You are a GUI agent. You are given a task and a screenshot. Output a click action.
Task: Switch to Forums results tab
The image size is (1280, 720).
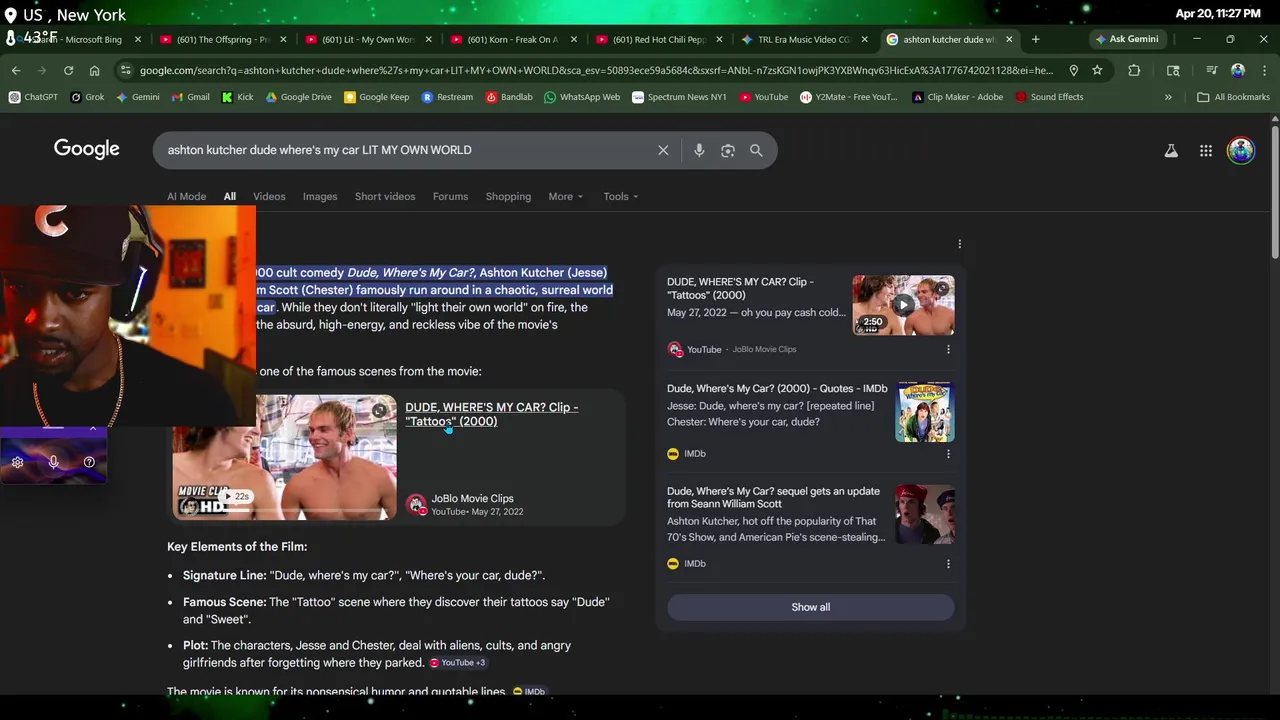pos(450,196)
